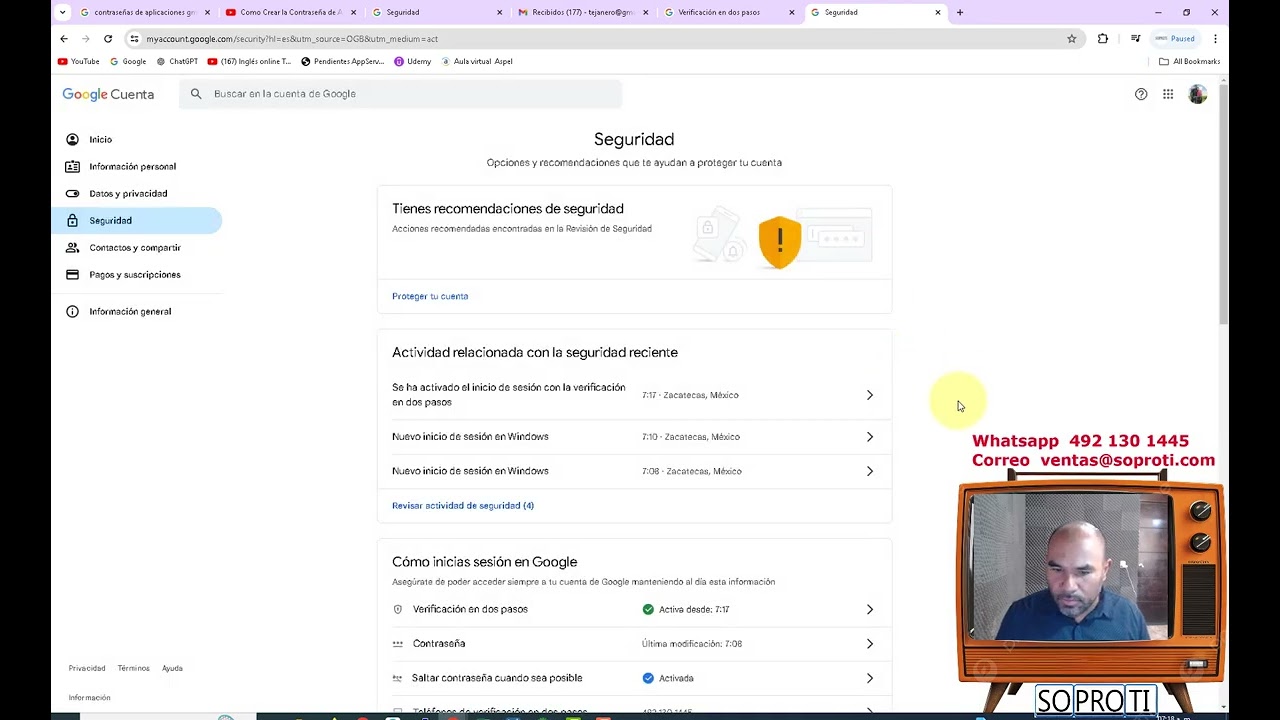Bookmark this page with star icon
The width and height of the screenshot is (1280, 720).
1071,39
